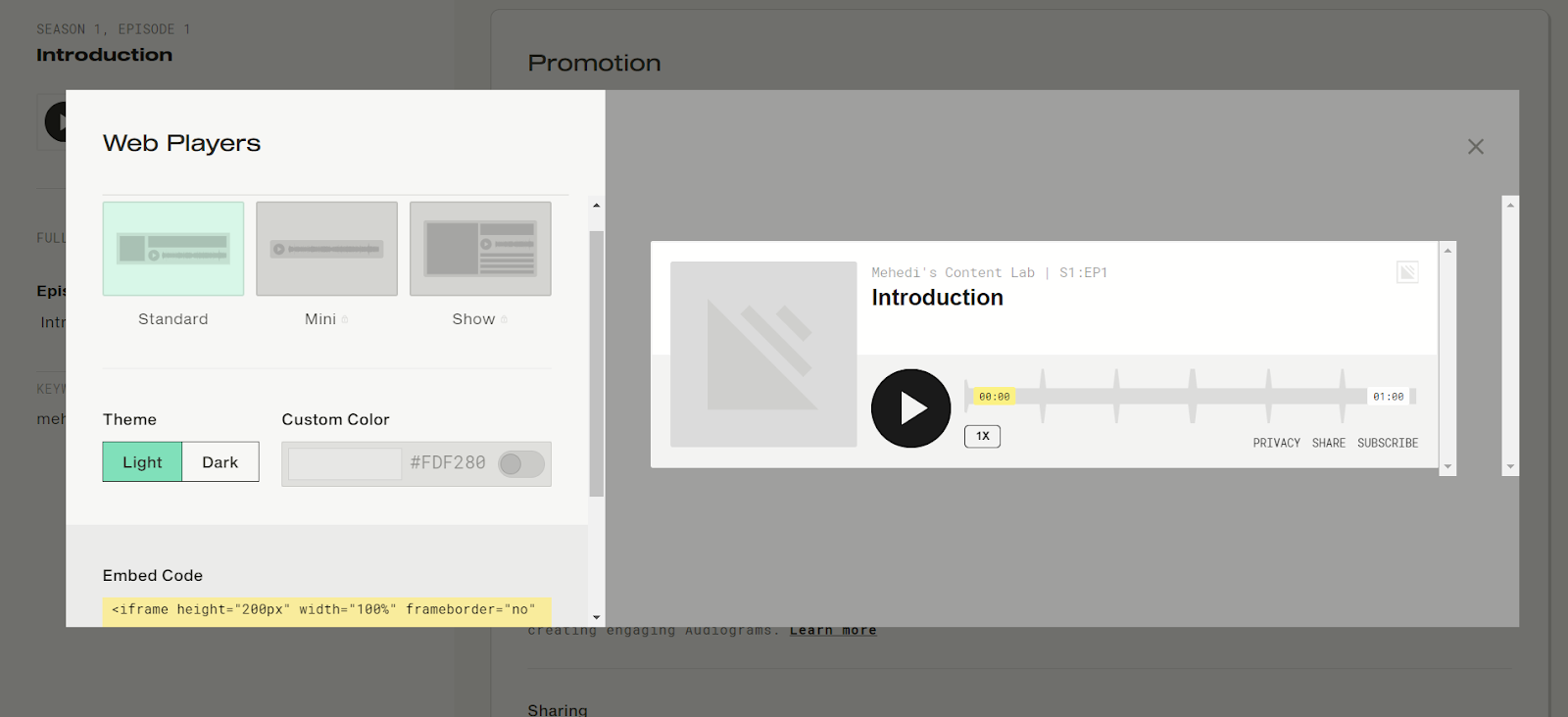Select the iframe embed code text
The image size is (1568, 717).
pos(326,609)
